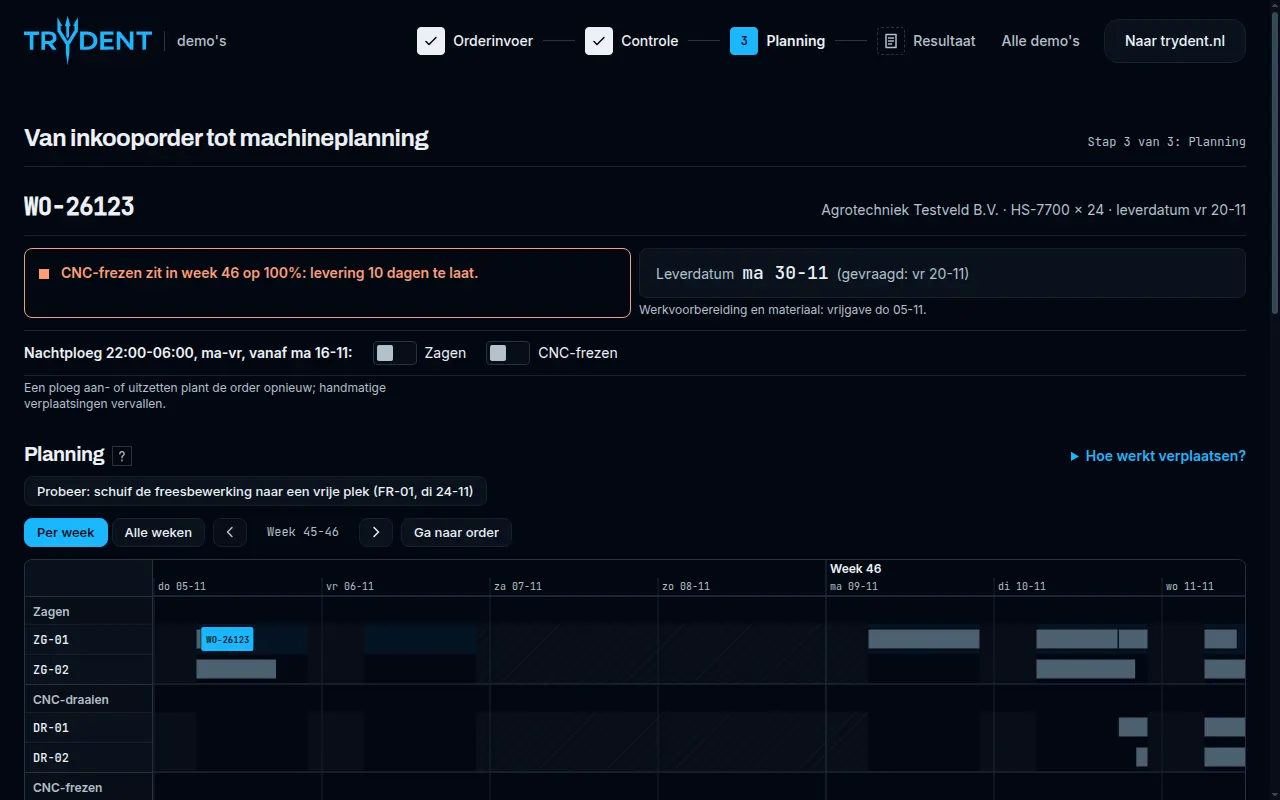Click the DR-01 block on di 10-11
This screenshot has height=800, width=1280.
pos(1133,727)
